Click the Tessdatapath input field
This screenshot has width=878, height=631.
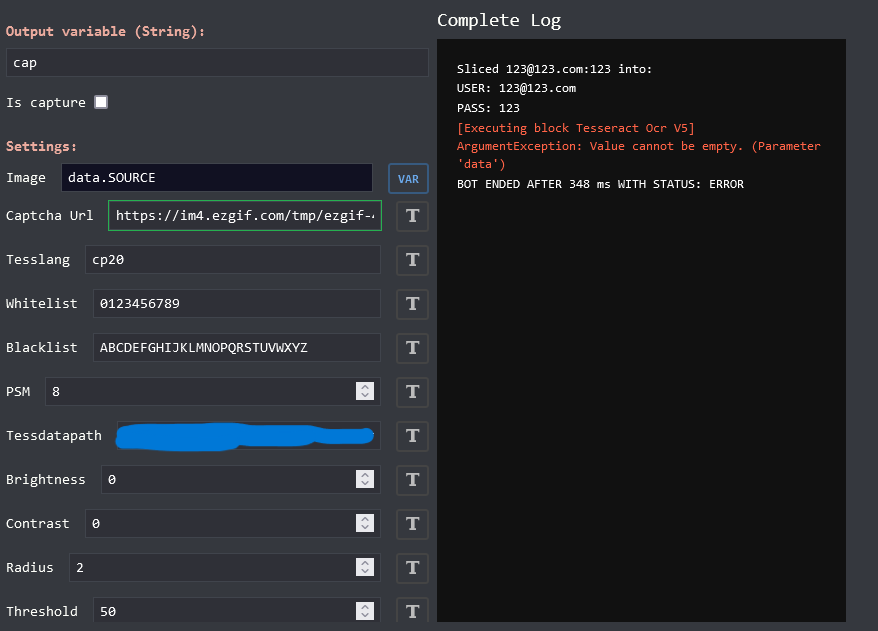point(249,436)
